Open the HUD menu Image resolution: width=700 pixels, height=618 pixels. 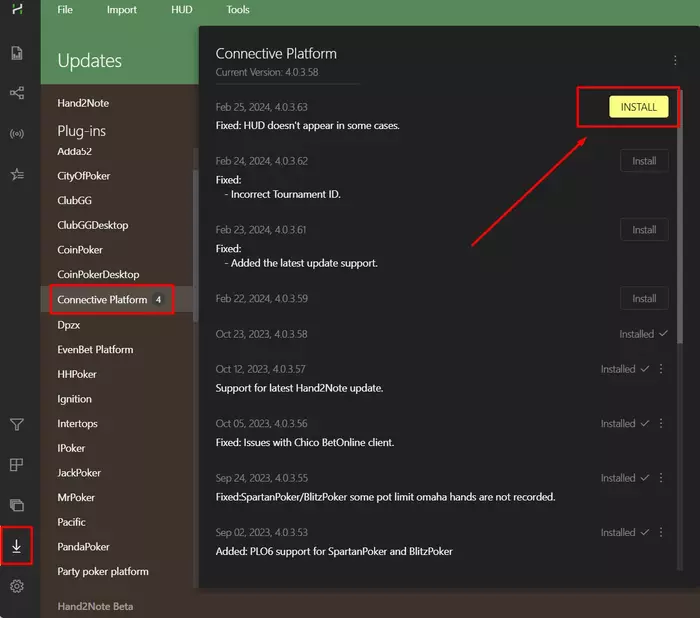pyautogui.click(x=182, y=9)
